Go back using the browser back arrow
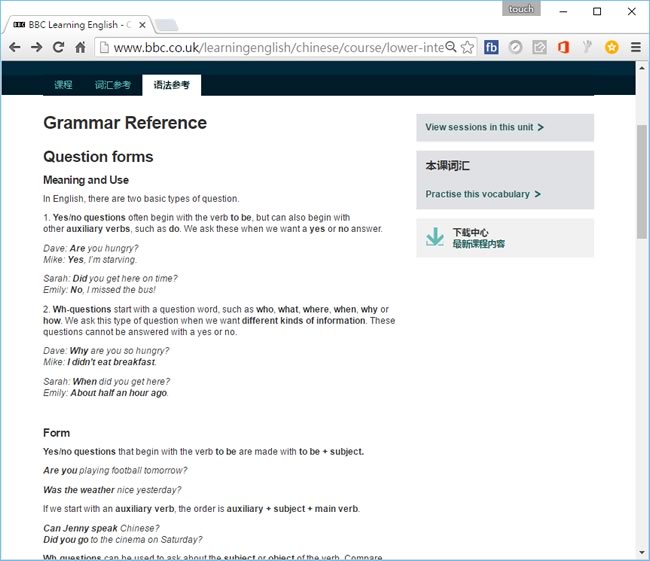This screenshot has height=561, width=650. pos(15,47)
